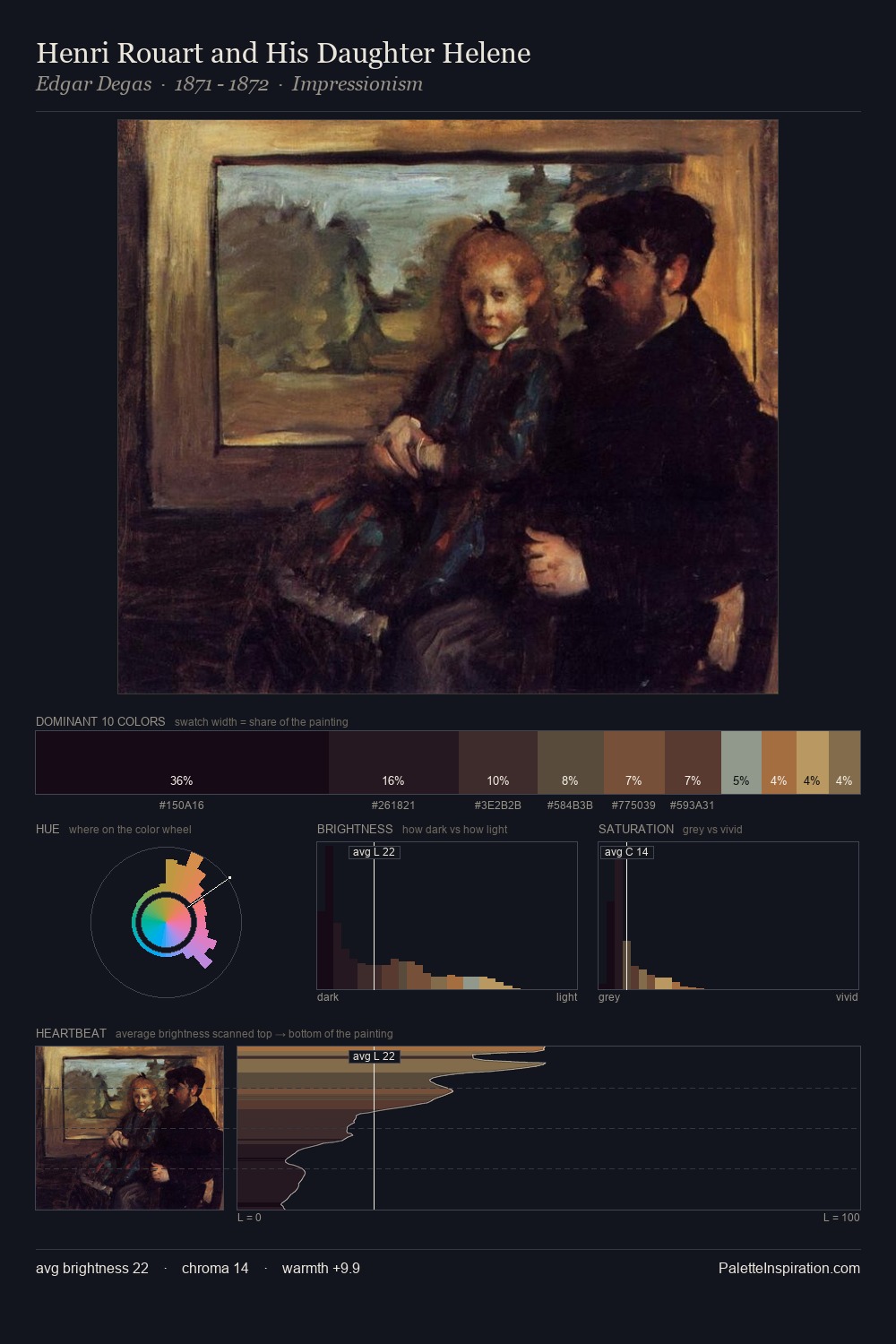
Task: Click the Heartbeat painting thumbnail
Action: (130, 1128)
